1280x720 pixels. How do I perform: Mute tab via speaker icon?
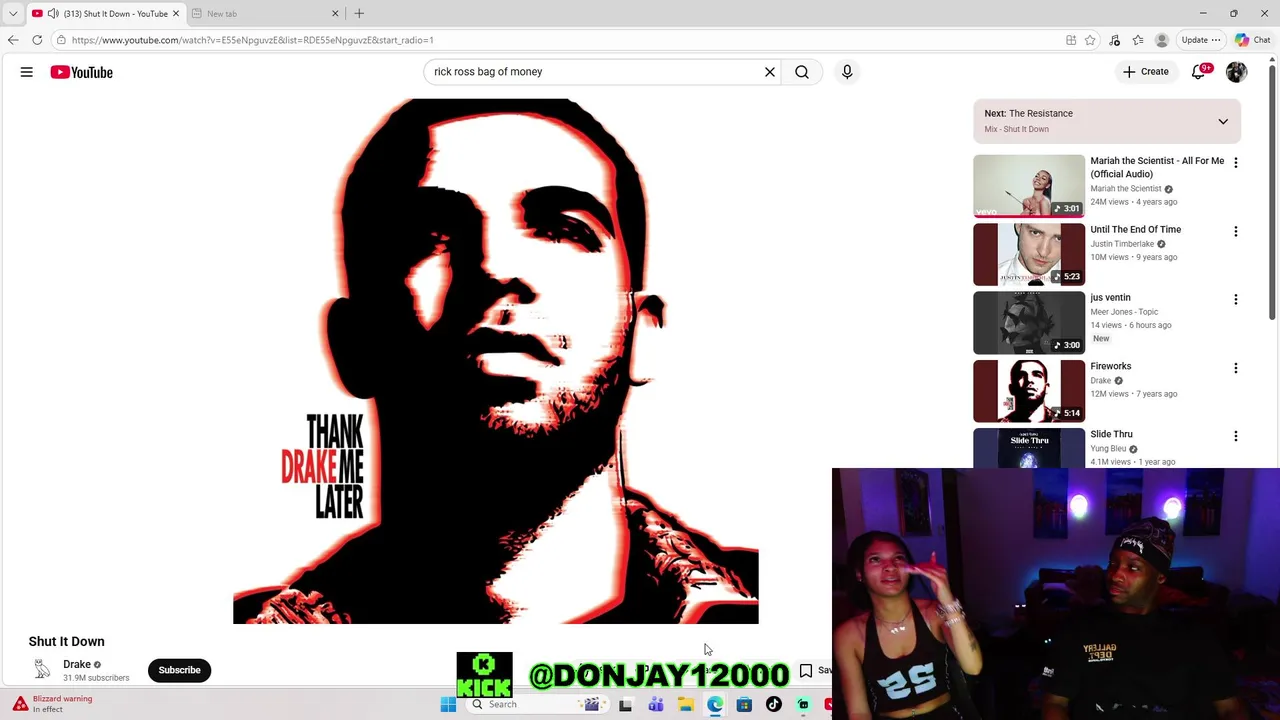52,14
